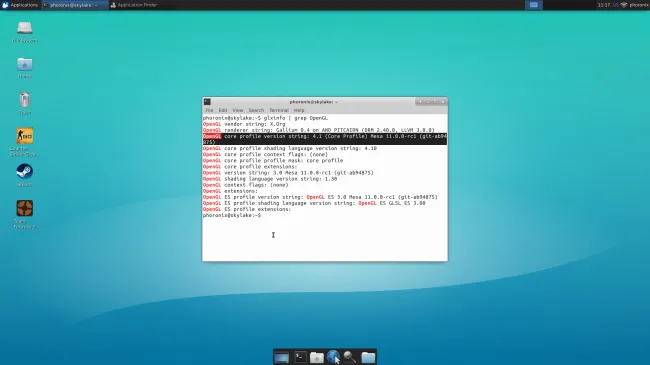
Task: Open the Applications menu in top panel
Action: click(x=19, y=5)
